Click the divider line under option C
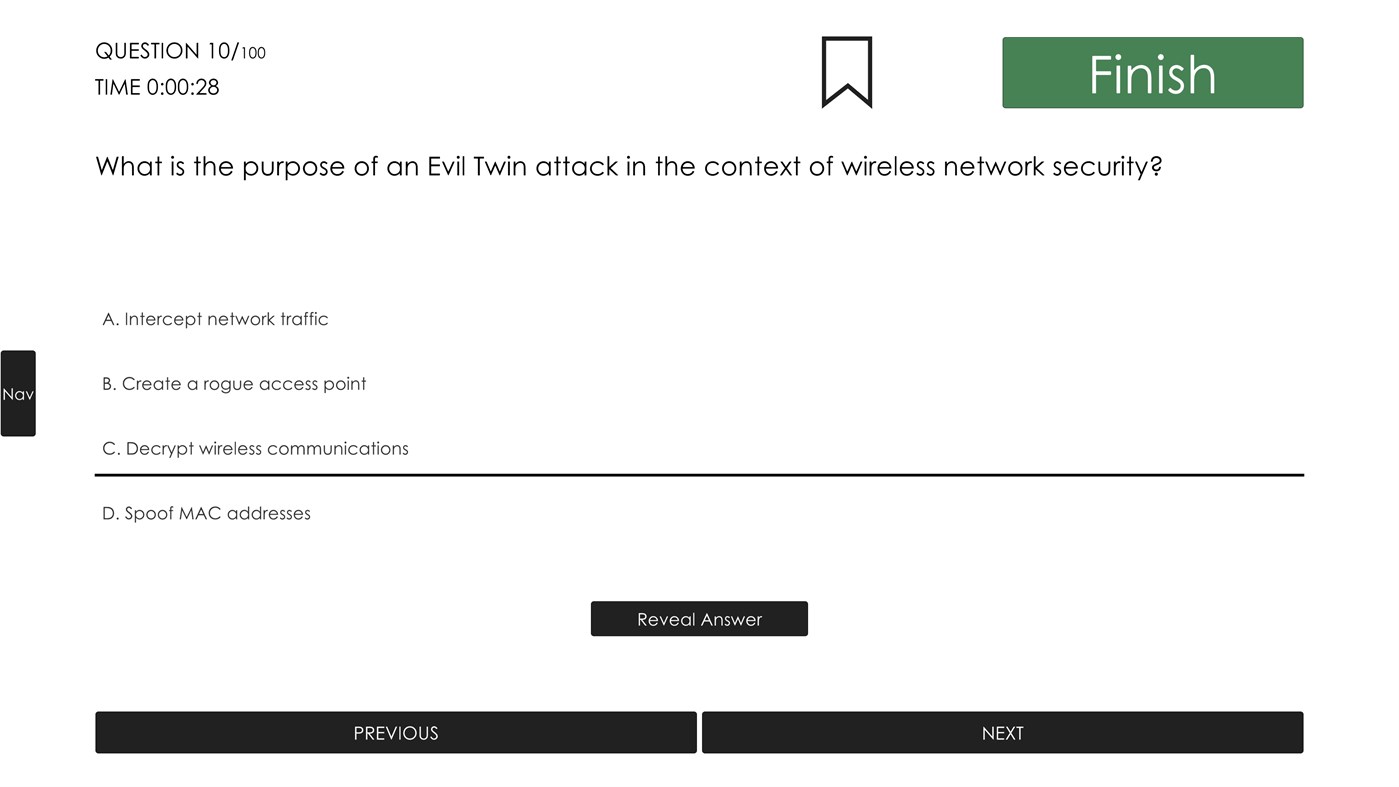This screenshot has width=1399, height=787. coord(699,472)
